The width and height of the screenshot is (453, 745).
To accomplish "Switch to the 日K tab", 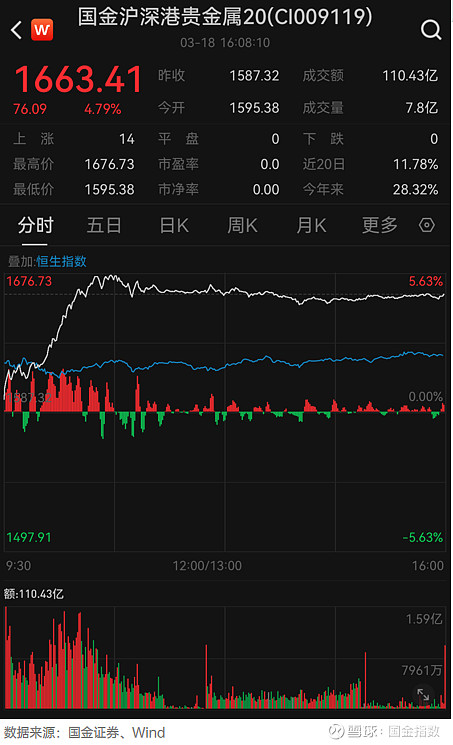I will tap(173, 225).
